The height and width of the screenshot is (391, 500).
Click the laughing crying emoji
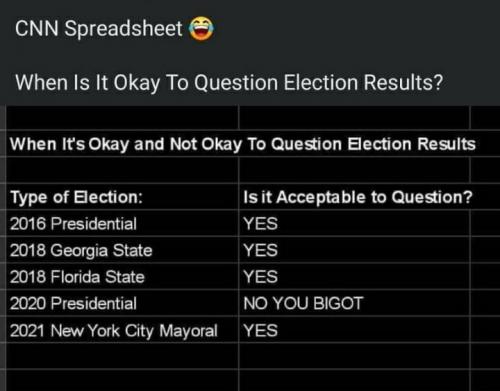click(201, 28)
